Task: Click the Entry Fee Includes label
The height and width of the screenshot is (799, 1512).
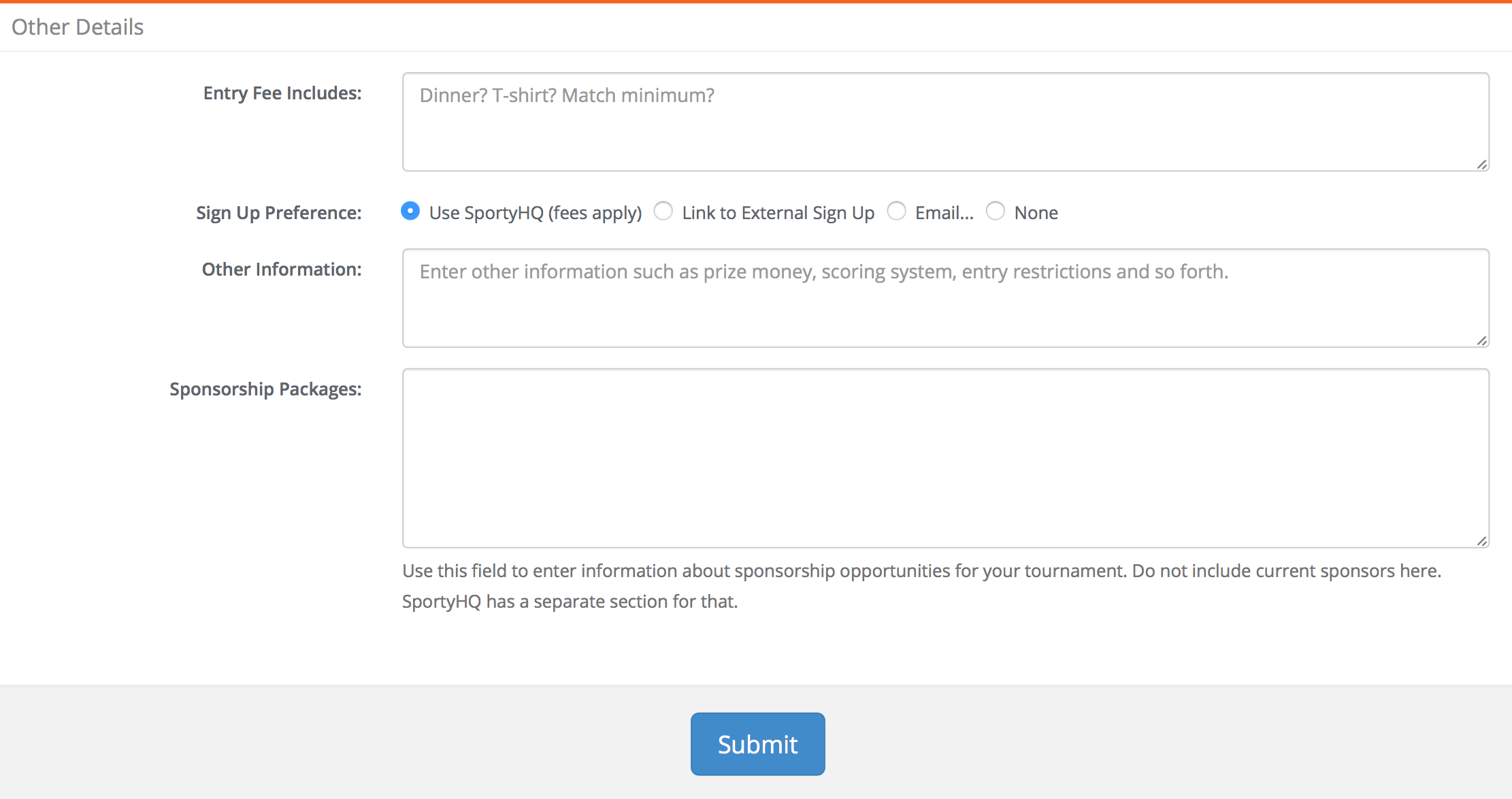Action: click(x=282, y=93)
